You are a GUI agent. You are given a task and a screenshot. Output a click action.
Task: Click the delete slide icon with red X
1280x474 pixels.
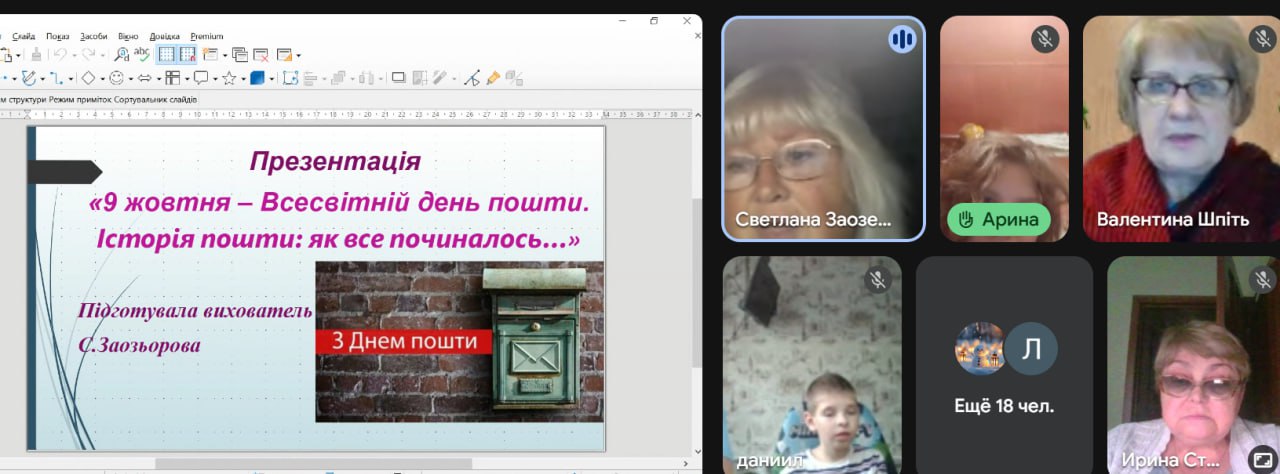260,55
